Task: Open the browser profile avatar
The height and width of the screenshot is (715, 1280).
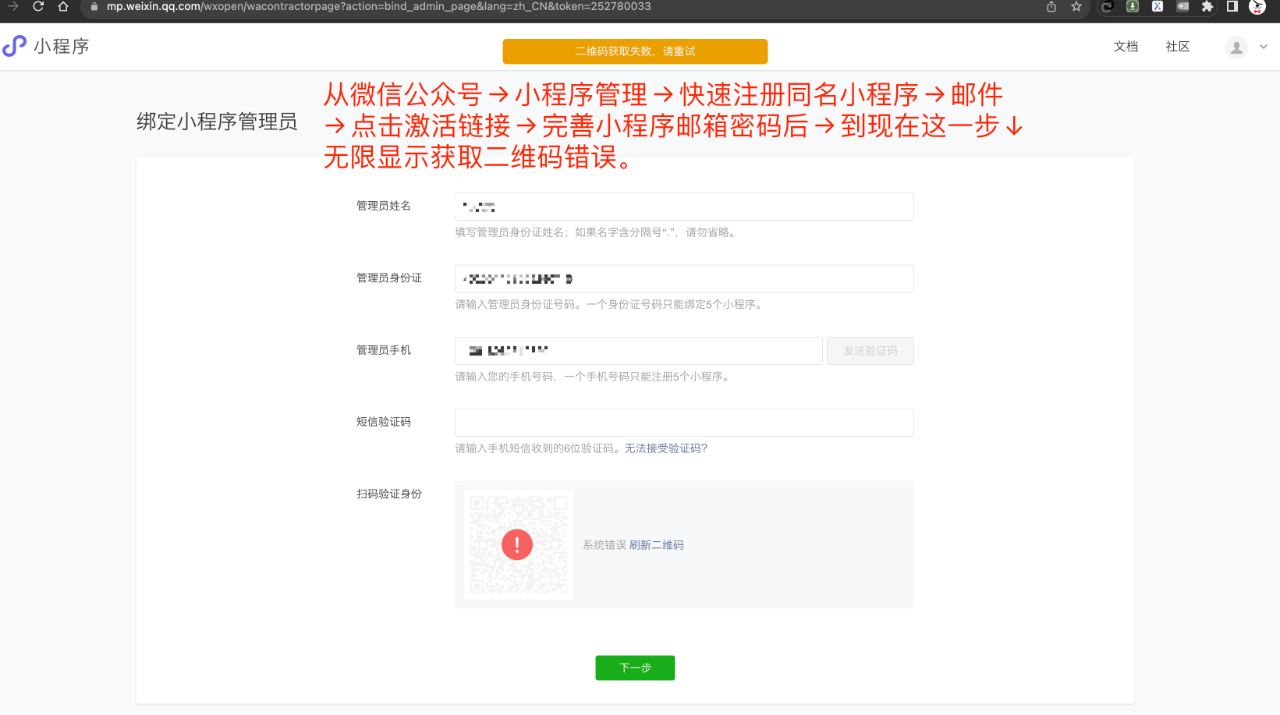Action: pos(1257,6)
